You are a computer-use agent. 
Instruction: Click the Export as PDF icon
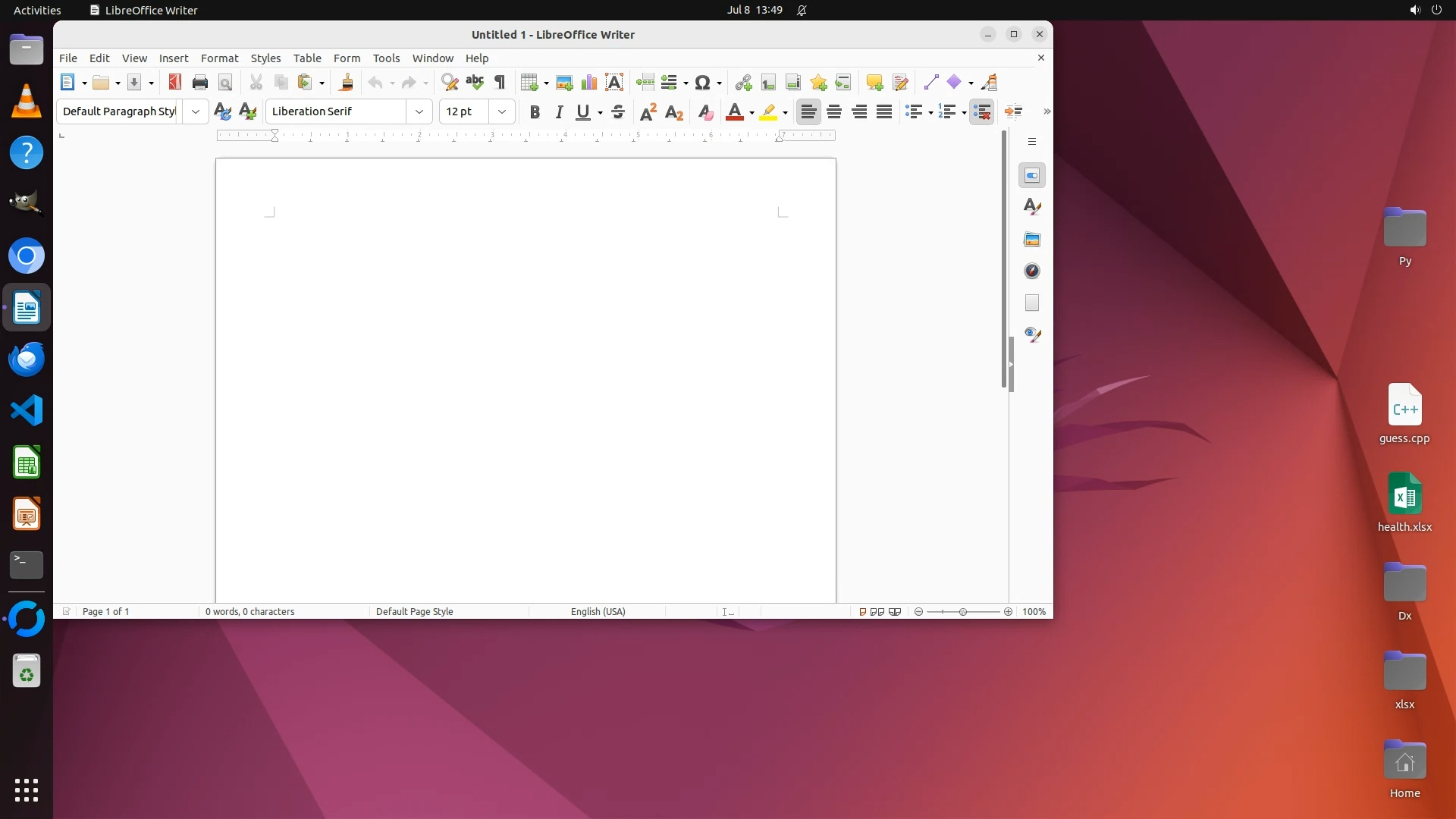pos(175,83)
